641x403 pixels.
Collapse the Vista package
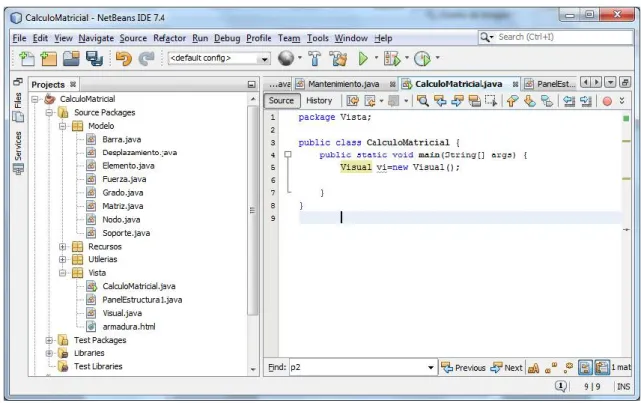pyautogui.click(x=63, y=273)
